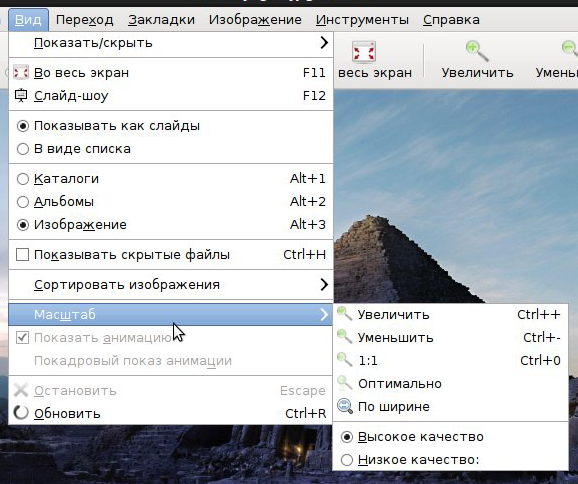Viewport: 578px width, 484px height.
Task: Select Показывать как слайды radio option
Action: [23, 126]
